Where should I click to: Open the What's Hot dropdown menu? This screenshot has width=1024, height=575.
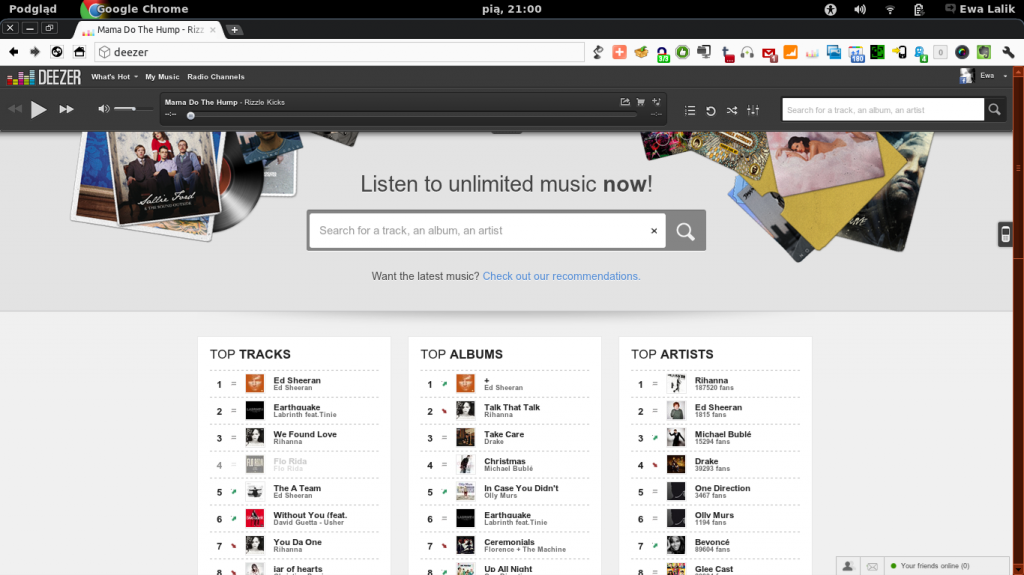114,76
